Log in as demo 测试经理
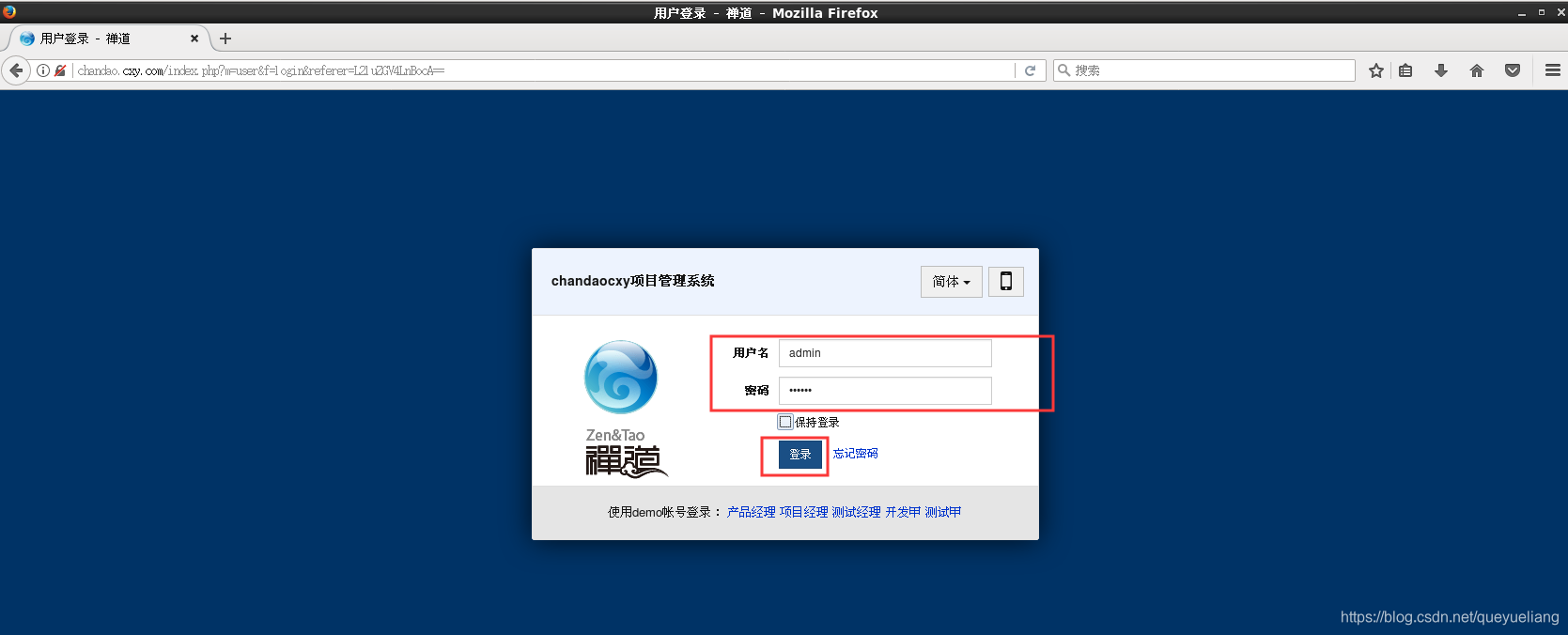This screenshot has height=635, width=1568. [856, 512]
